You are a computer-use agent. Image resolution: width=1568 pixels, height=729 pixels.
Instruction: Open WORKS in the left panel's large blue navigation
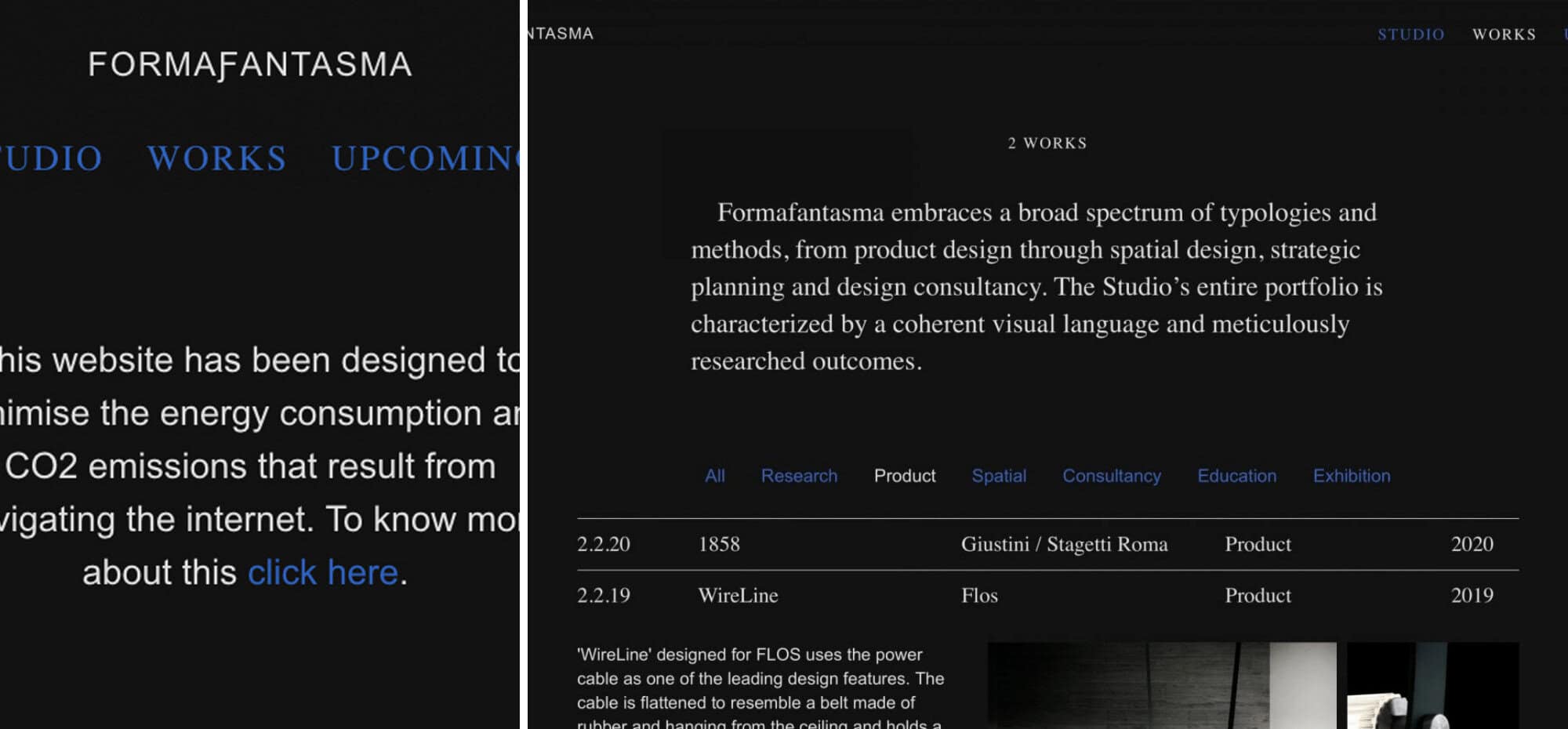(x=217, y=158)
